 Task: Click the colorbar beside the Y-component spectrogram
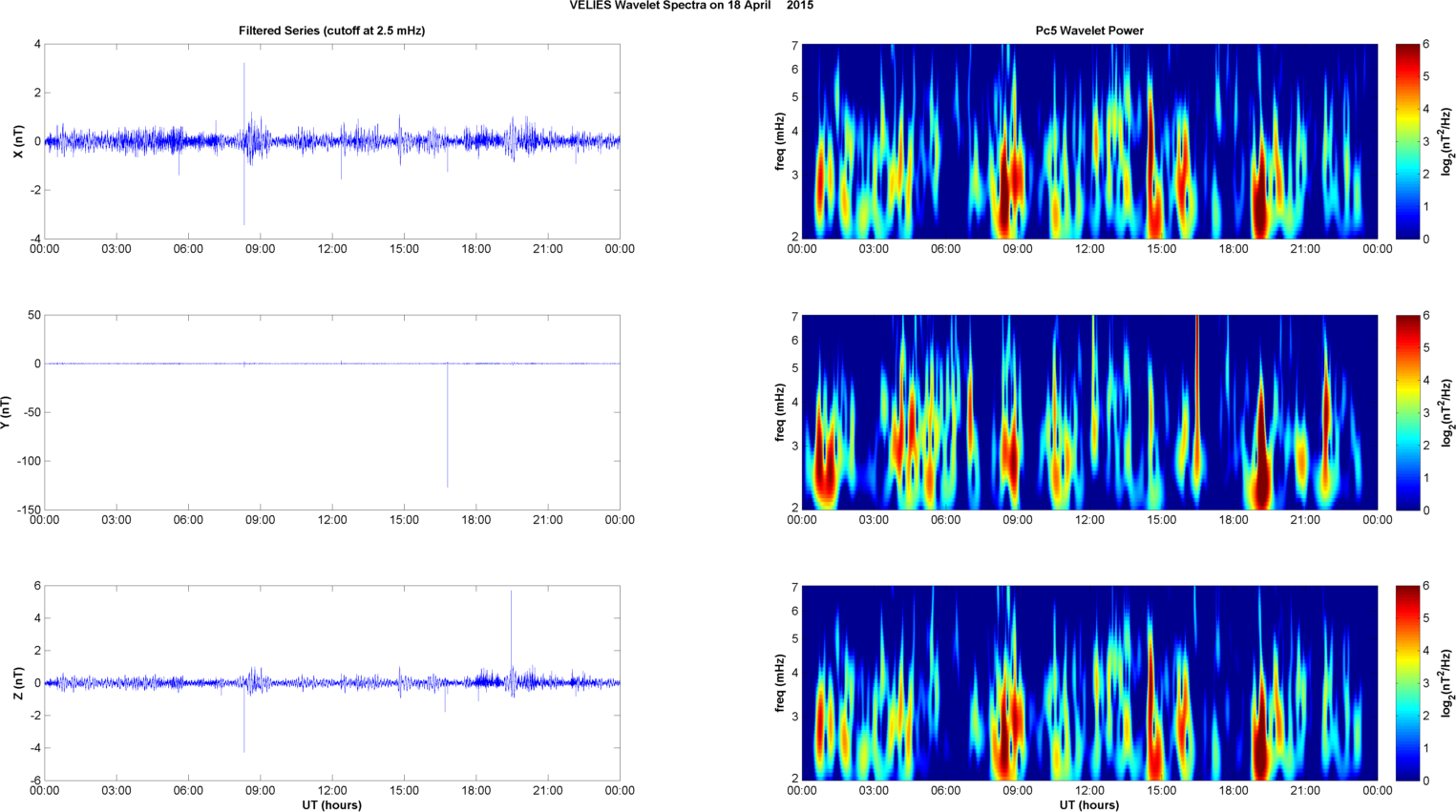pyautogui.click(x=1407, y=412)
